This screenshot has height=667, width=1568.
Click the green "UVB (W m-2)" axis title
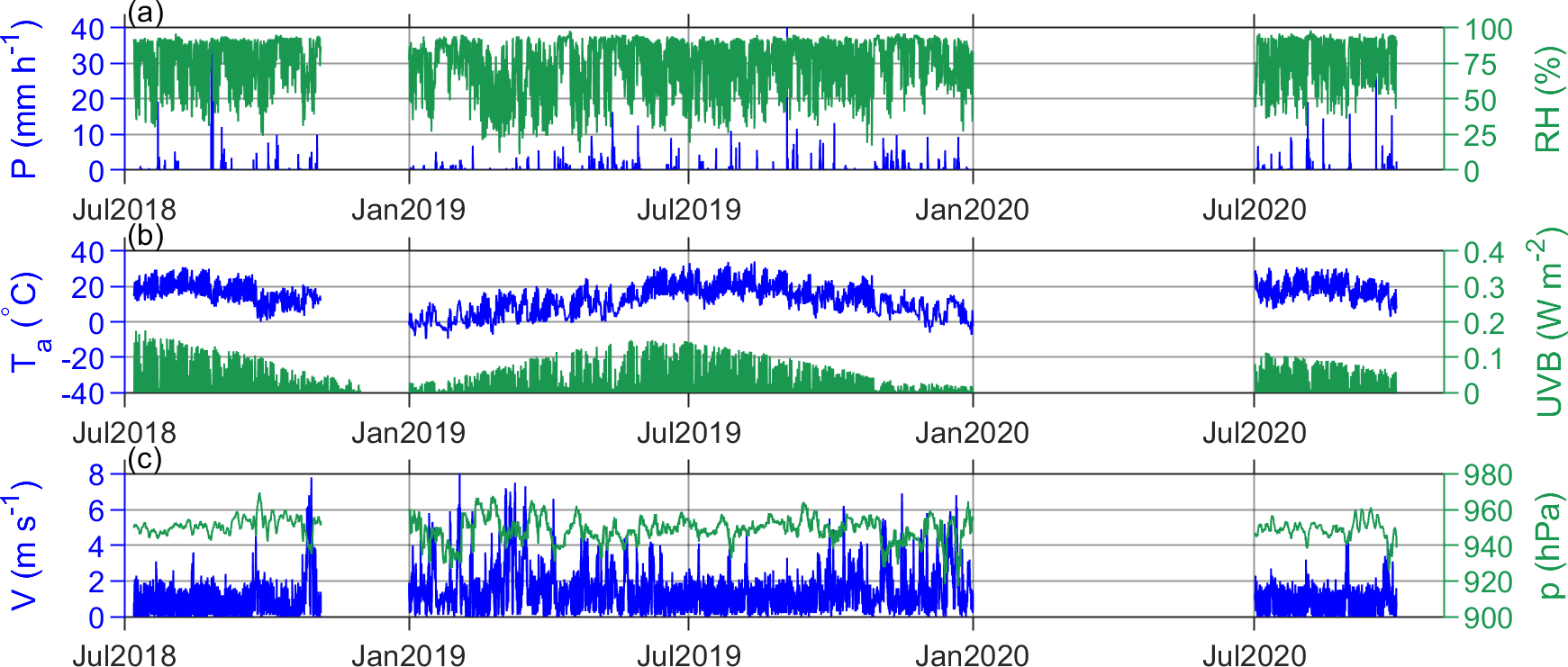pyautogui.click(x=1546, y=322)
